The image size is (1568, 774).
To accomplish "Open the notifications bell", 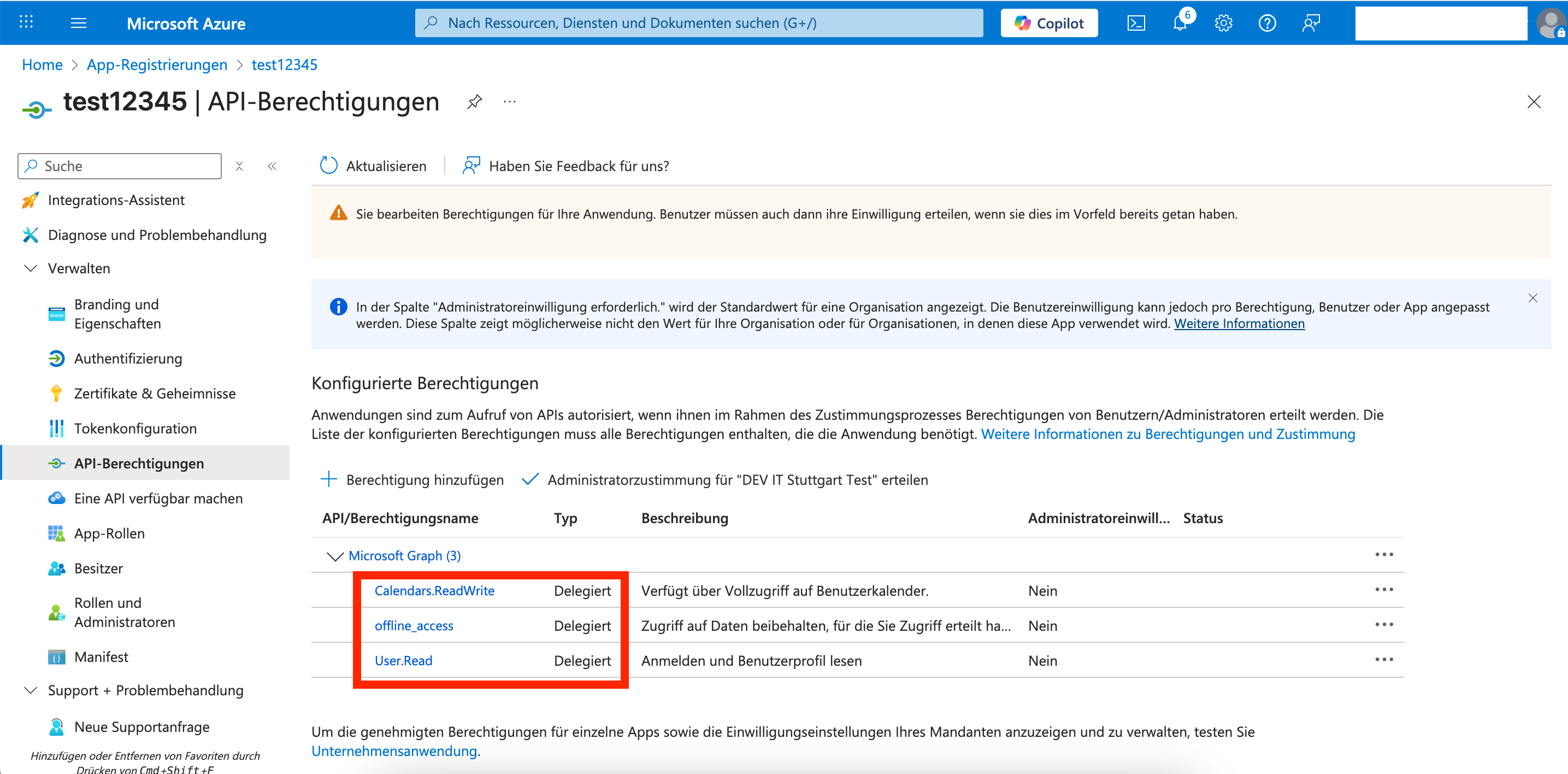I will click(1180, 23).
